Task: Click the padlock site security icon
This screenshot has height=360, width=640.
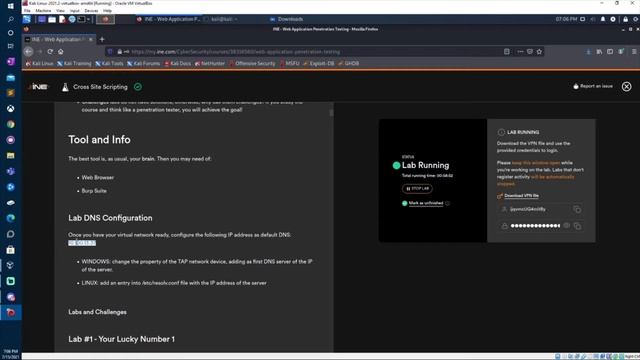Action: 120,52
